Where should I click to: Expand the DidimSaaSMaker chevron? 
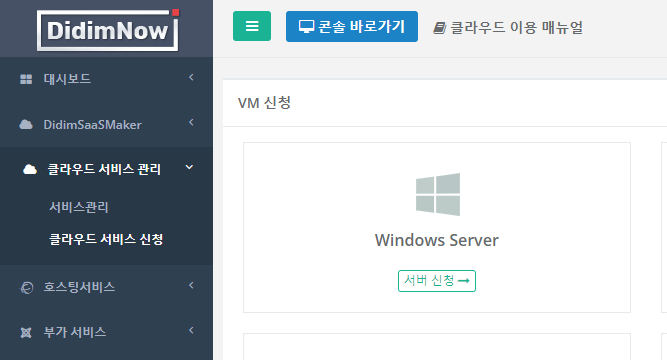click(191, 123)
